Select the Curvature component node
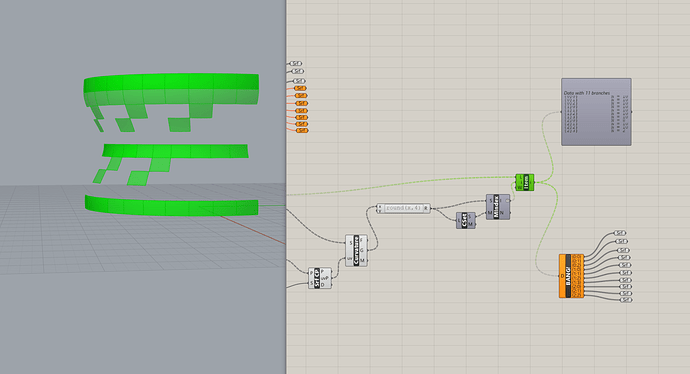The width and height of the screenshot is (690, 374). [356, 250]
